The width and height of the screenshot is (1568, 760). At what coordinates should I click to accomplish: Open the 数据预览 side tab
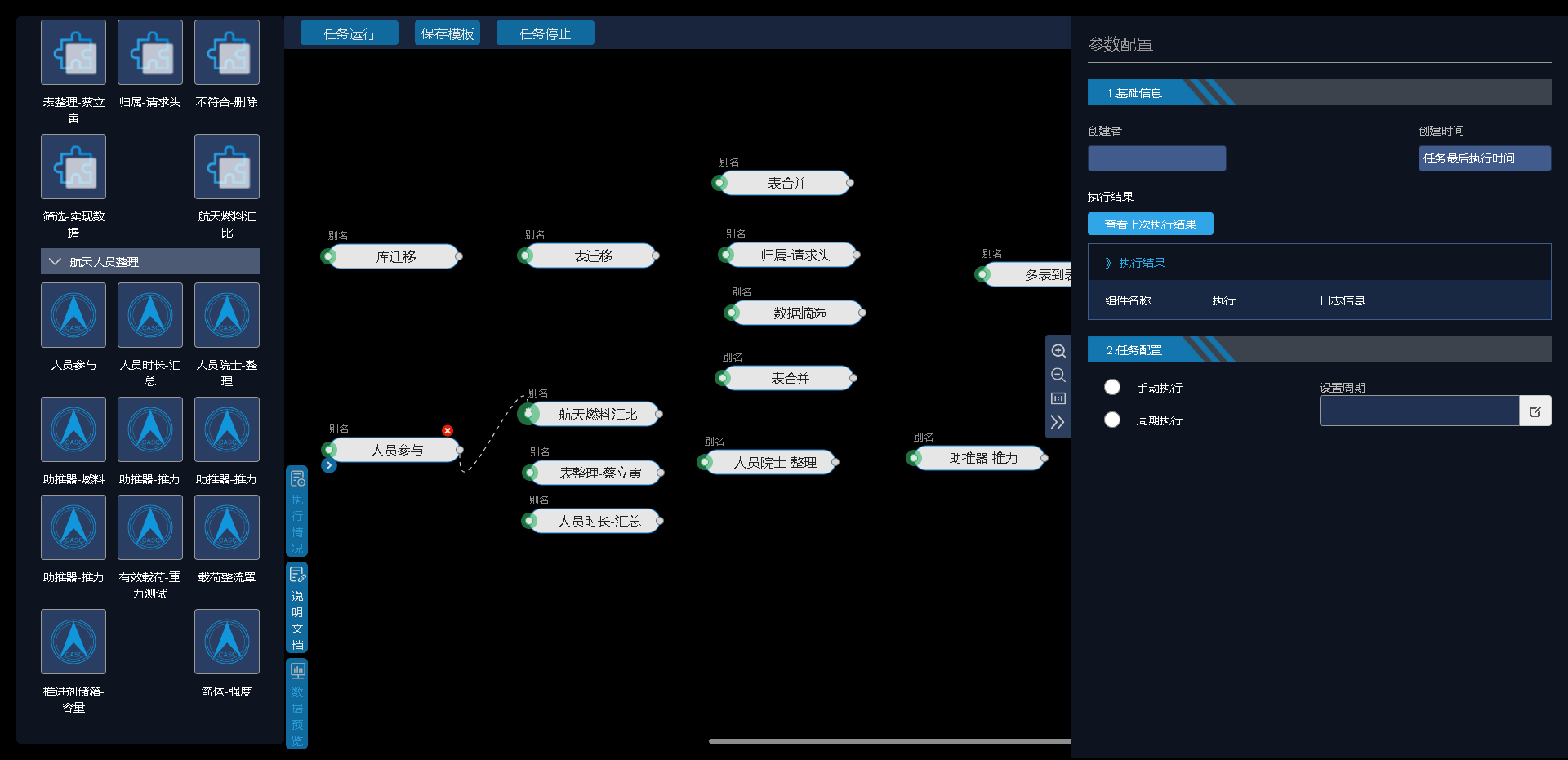point(297,704)
